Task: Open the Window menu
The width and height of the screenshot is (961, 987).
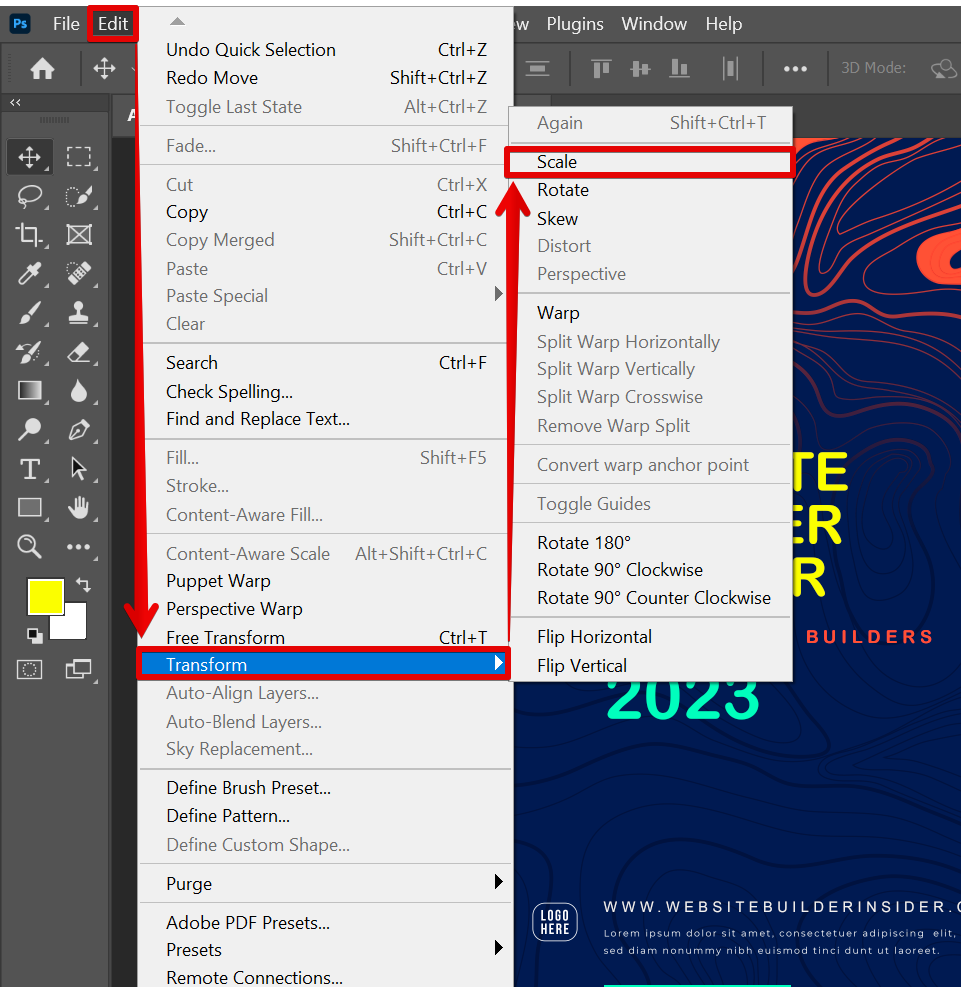Action: tap(654, 24)
